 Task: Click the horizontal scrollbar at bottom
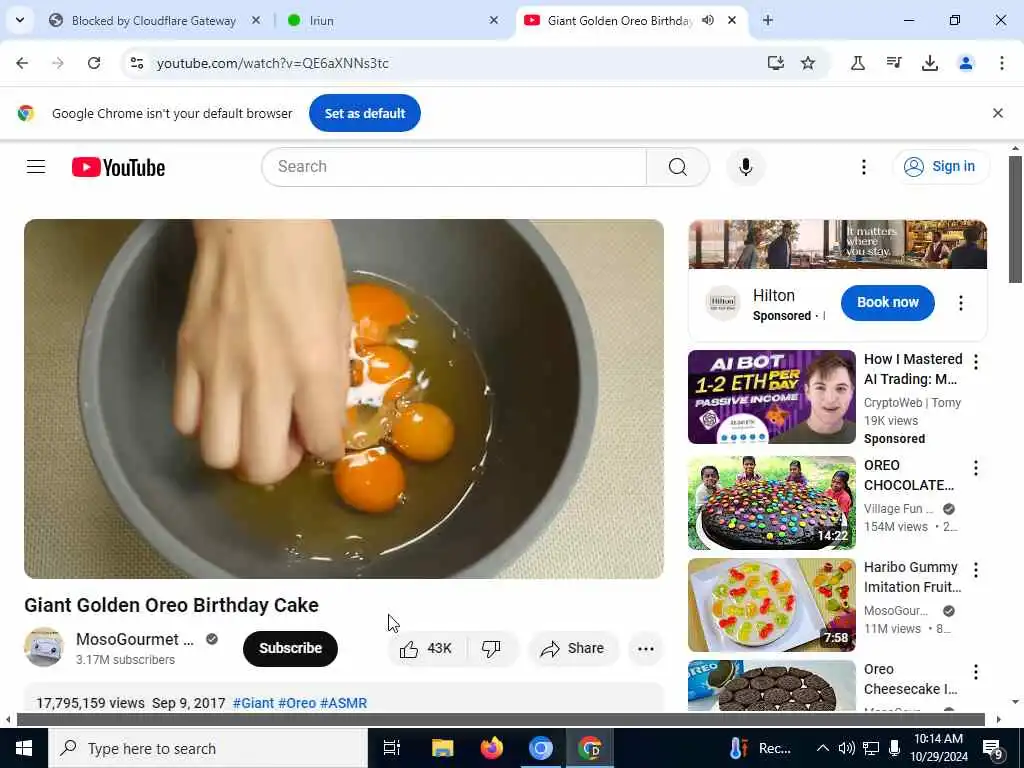[500, 719]
